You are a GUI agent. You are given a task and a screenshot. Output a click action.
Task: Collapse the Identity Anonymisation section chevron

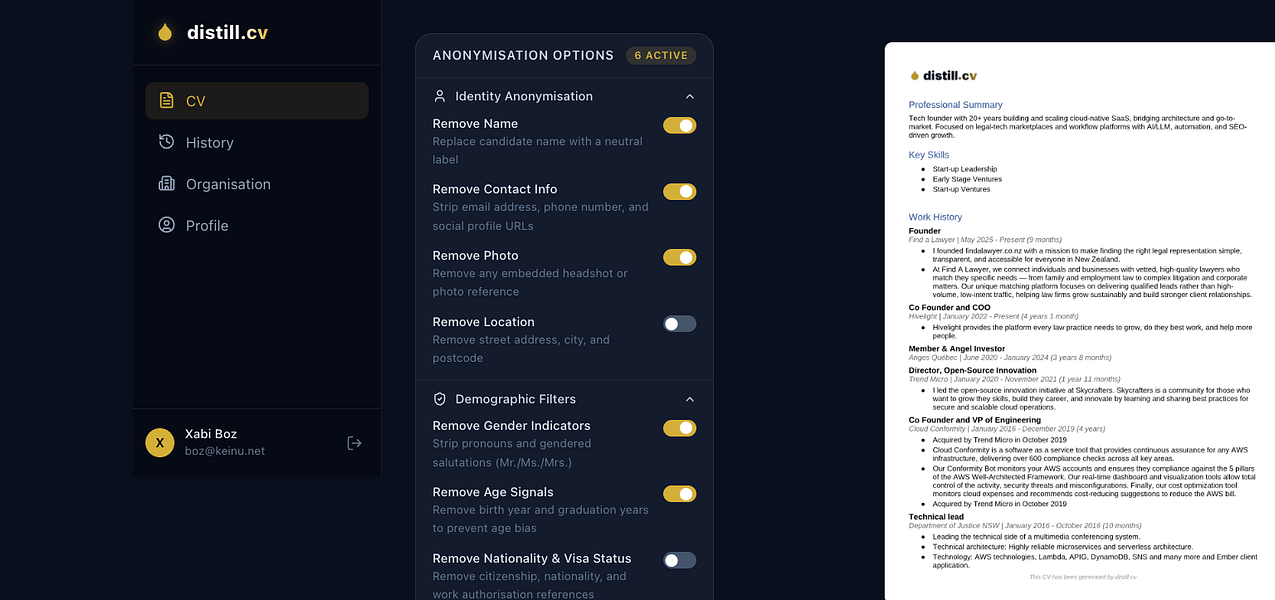coord(690,96)
